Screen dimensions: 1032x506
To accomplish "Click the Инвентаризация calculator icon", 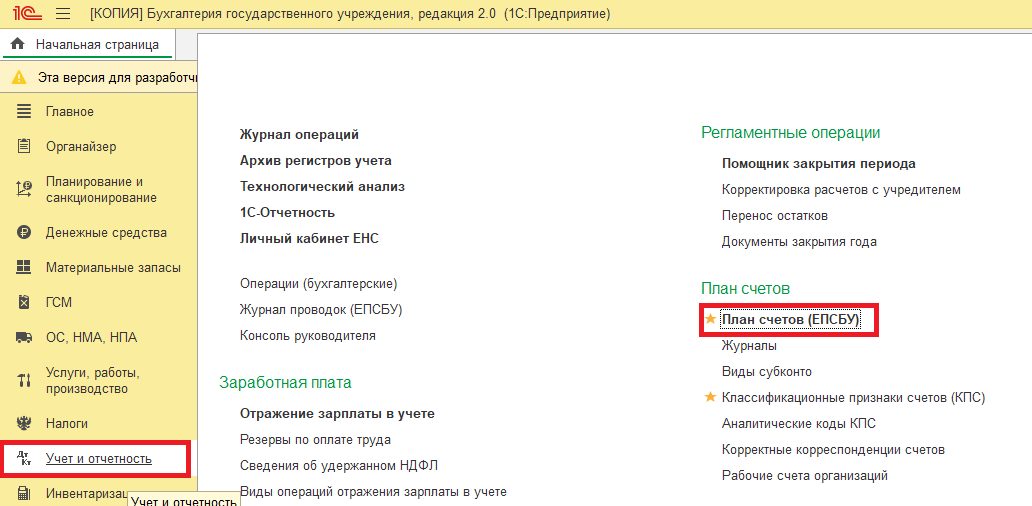I will (x=24, y=493).
